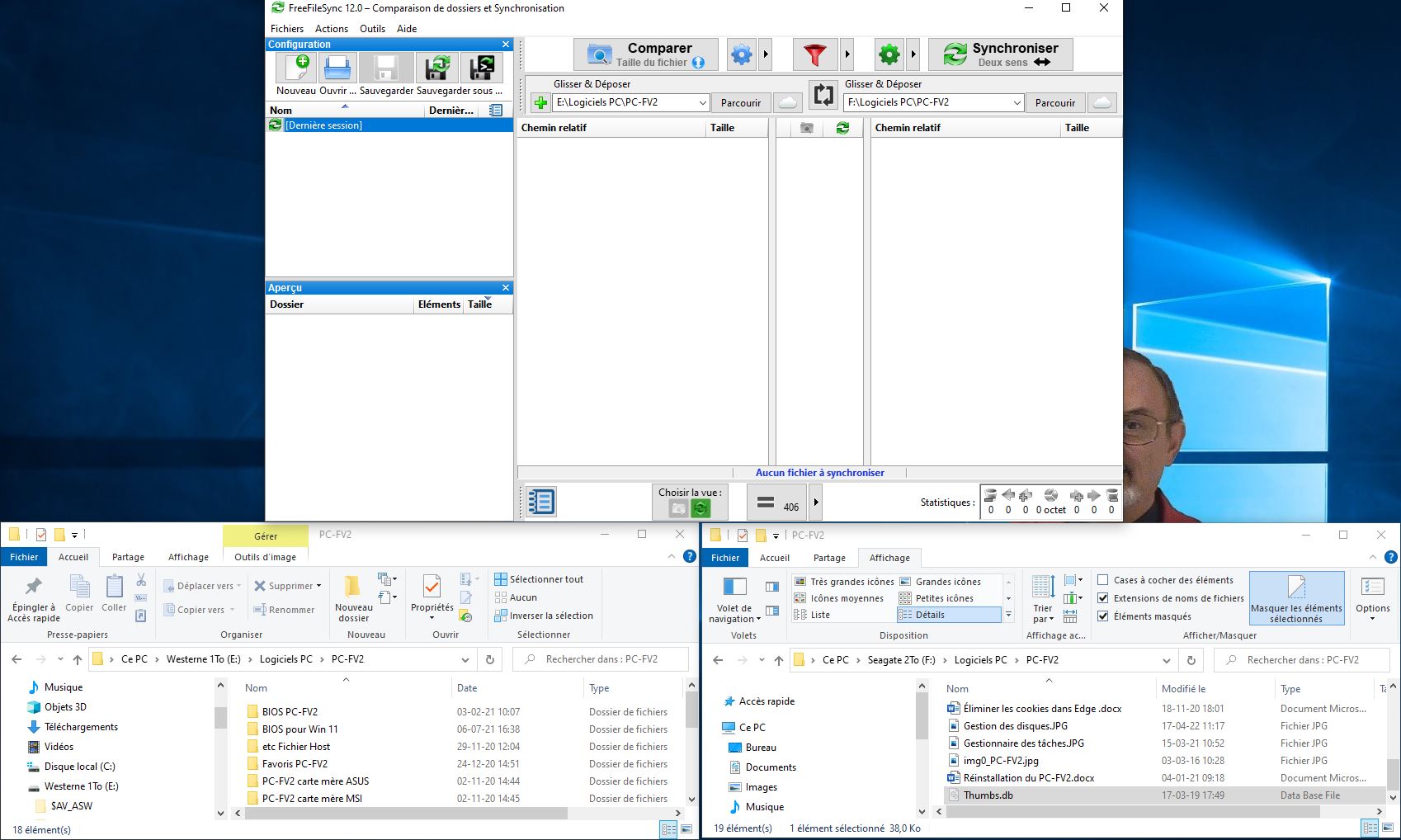Click the horizontal scrollbar in left Explorer file list
Viewport: 1401px width, 840px height.
[x=406, y=814]
